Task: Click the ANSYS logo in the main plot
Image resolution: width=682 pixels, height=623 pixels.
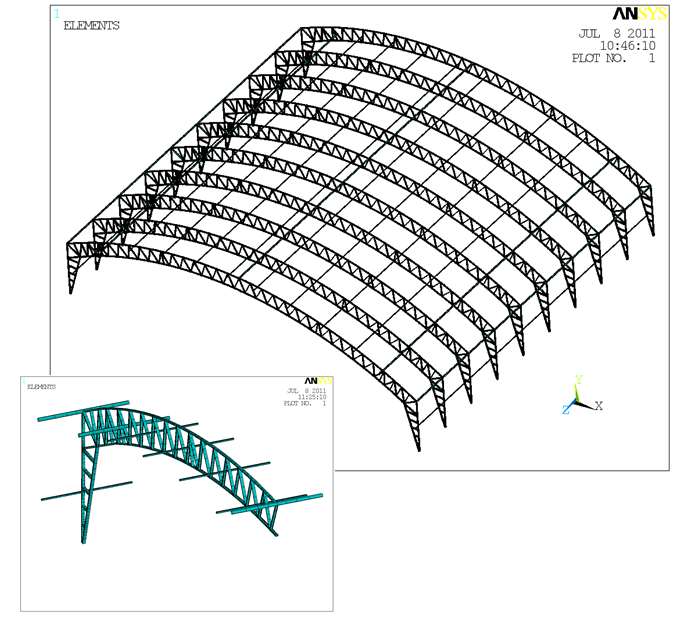Action: tap(638, 15)
